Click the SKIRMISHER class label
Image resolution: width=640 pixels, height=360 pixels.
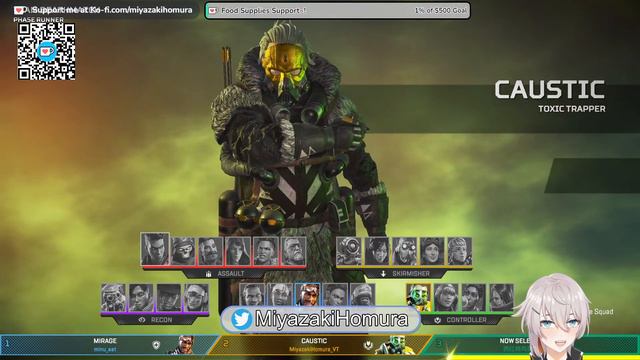411,274
